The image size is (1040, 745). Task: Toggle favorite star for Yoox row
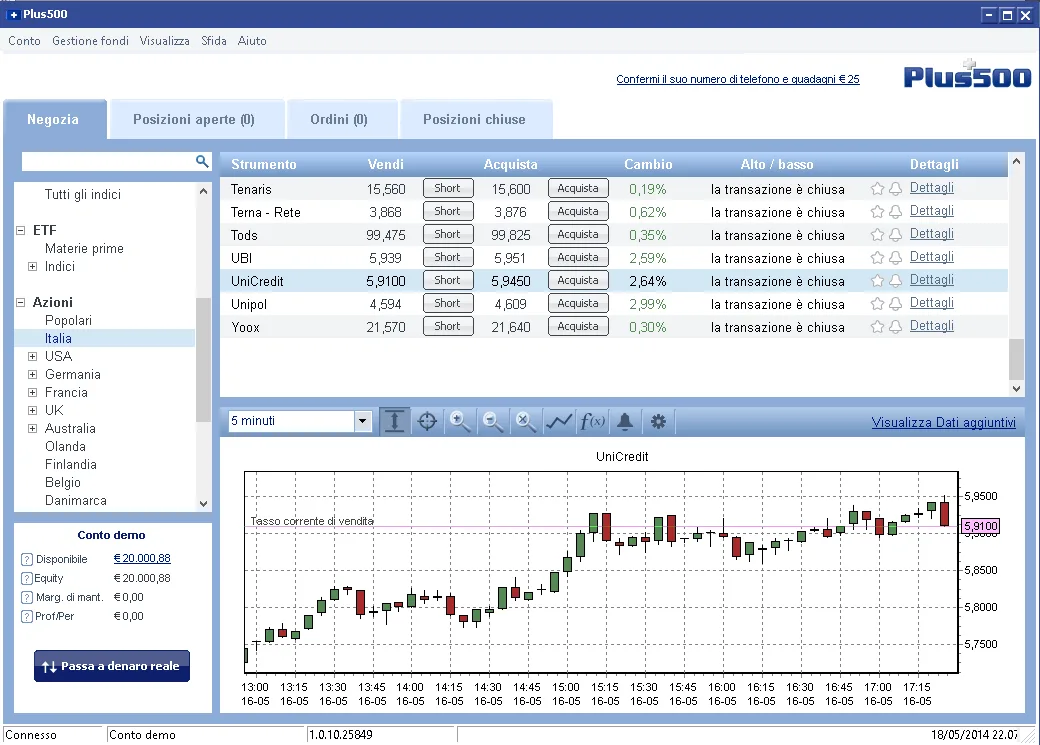tap(877, 327)
